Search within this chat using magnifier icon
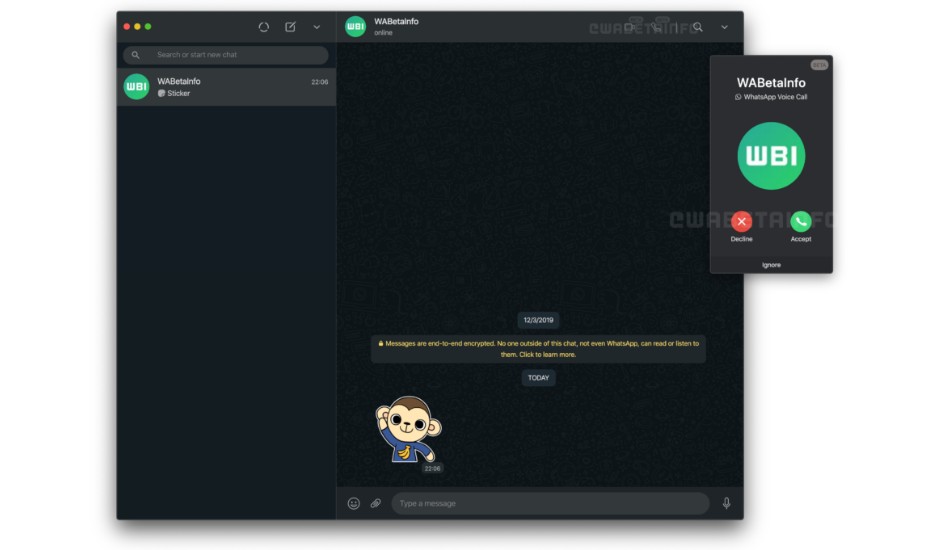This screenshot has height=550, width=950. pos(698,27)
